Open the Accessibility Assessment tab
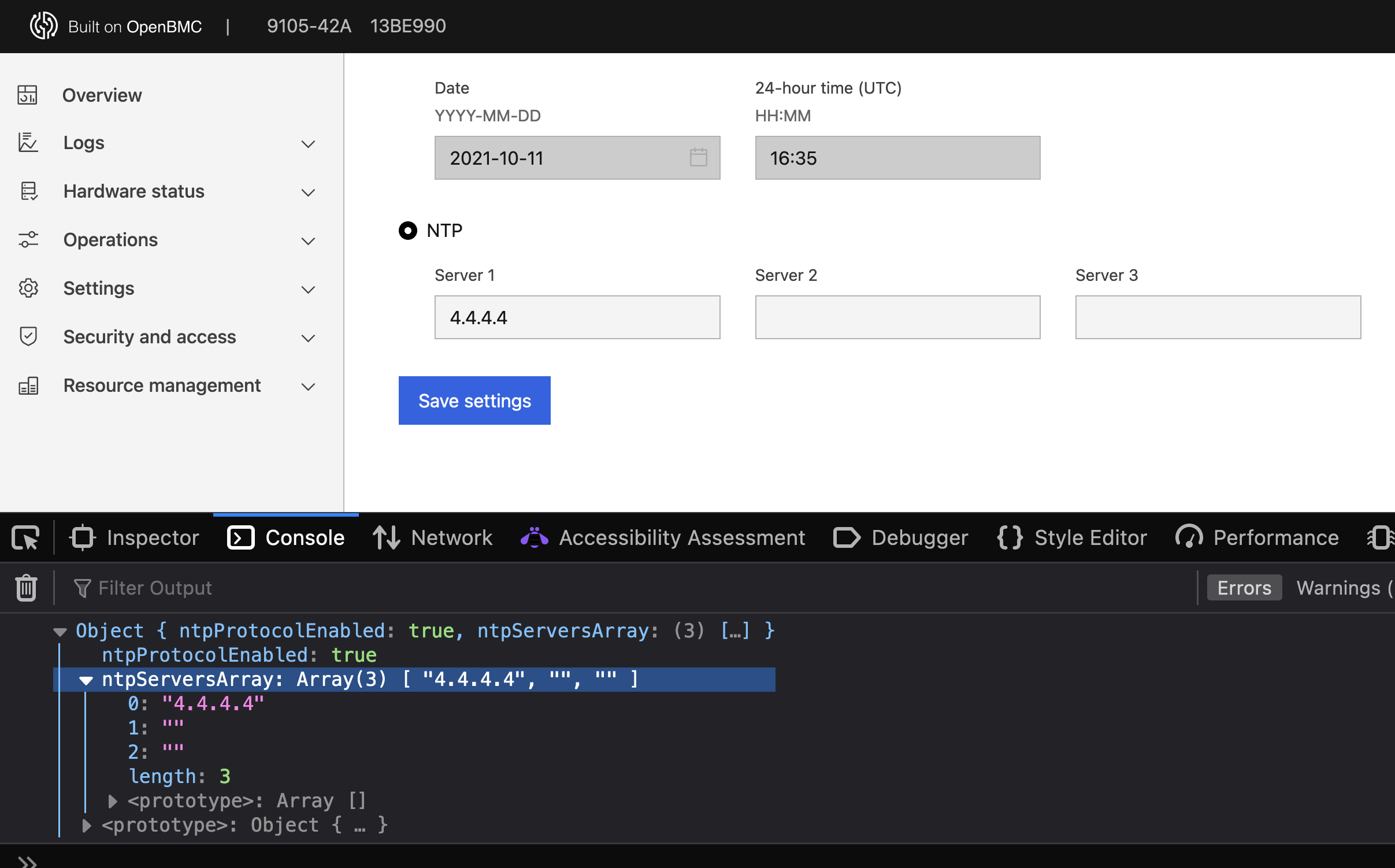 (x=662, y=537)
